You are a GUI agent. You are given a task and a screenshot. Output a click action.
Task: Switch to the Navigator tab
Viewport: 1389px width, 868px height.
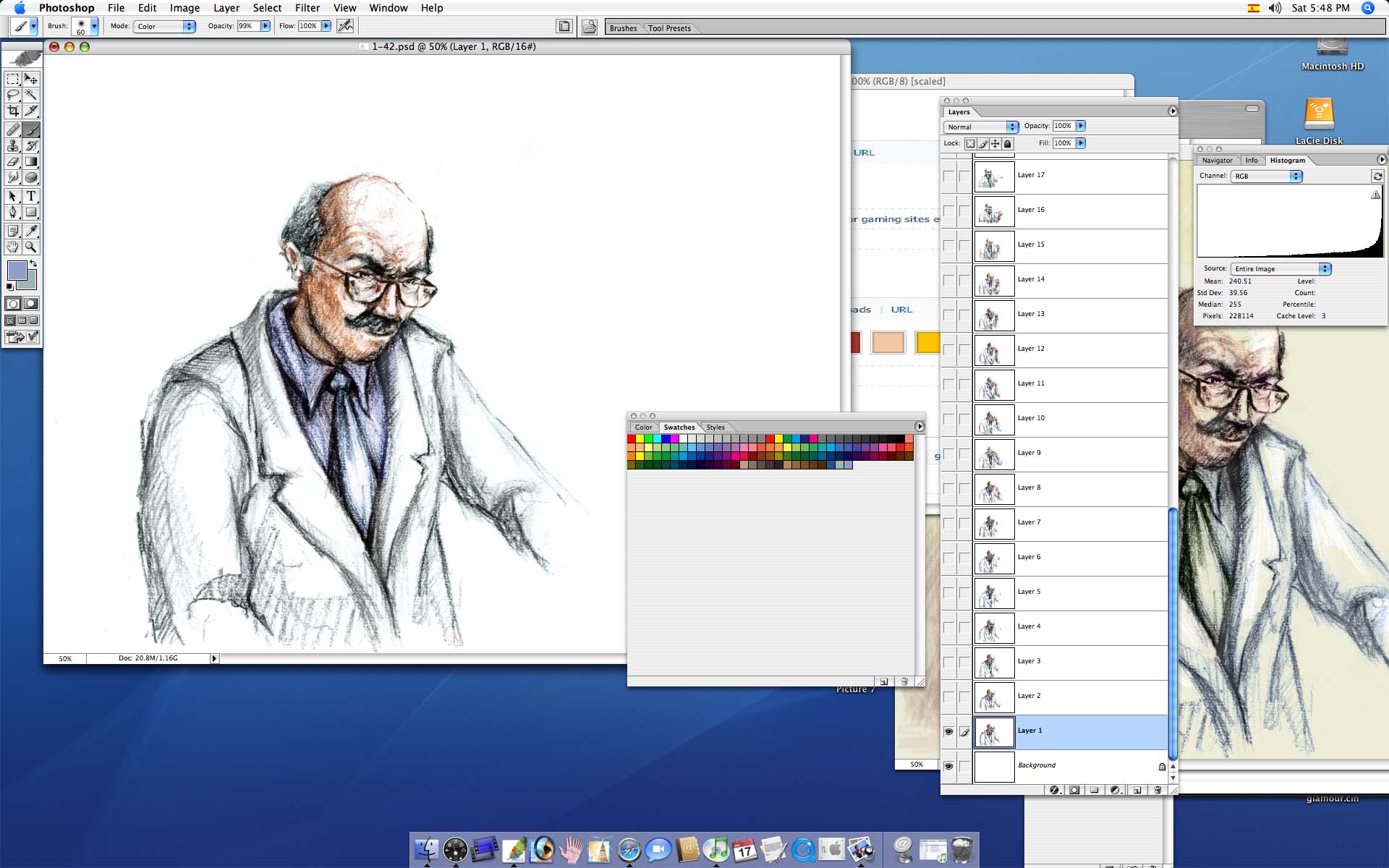click(1218, 161)
